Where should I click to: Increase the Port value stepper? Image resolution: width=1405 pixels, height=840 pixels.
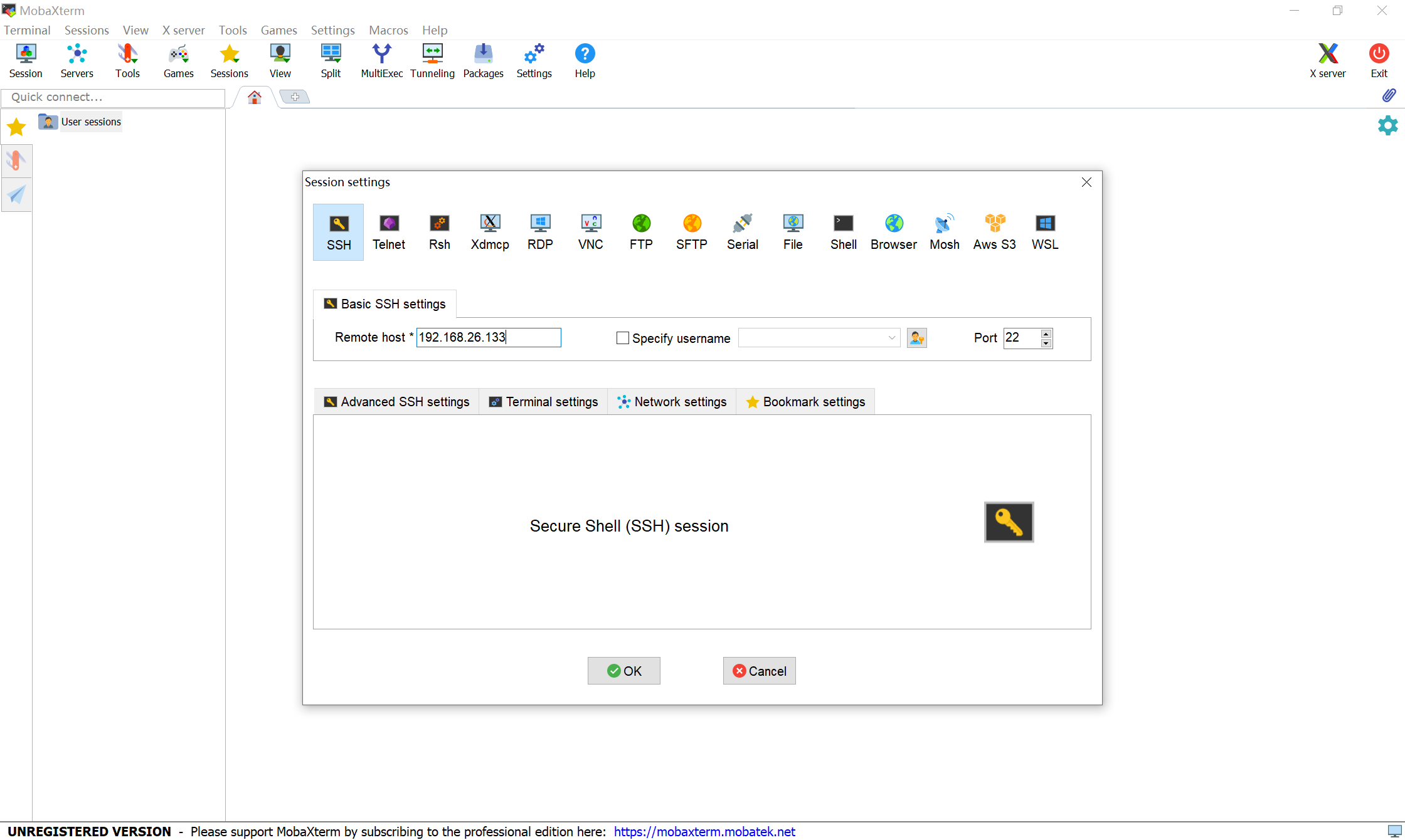pos(1046,333)
